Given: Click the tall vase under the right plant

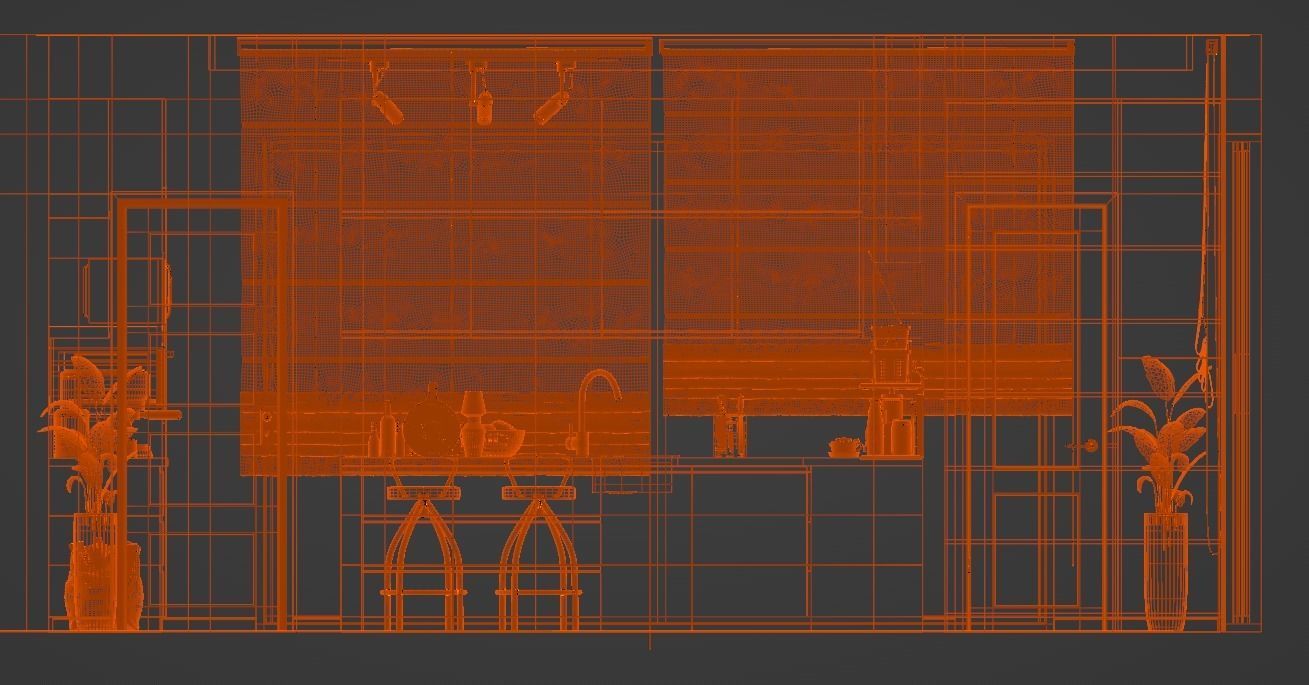Looking at the screenshot, I should (x=1166, y=571).
